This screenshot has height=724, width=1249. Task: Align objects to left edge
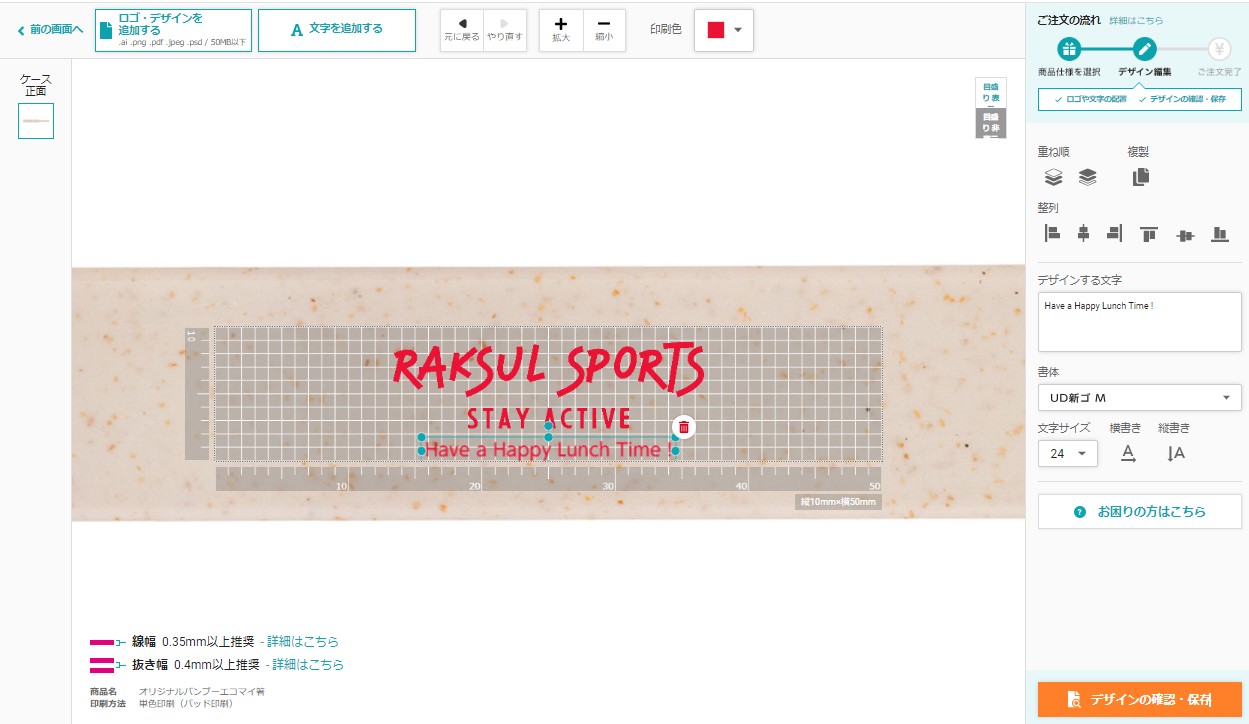point(1052,233)
